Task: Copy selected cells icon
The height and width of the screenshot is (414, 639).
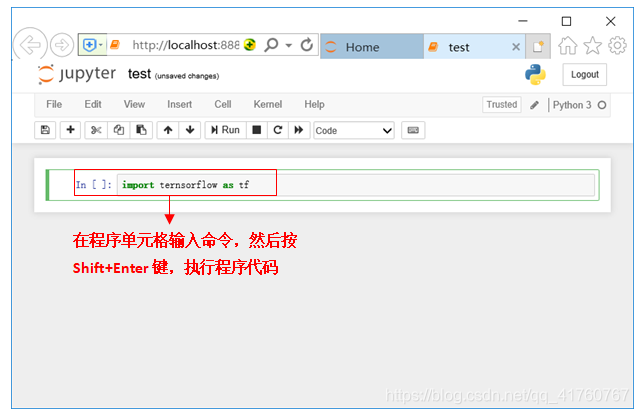Action: (x=119, y=130)
